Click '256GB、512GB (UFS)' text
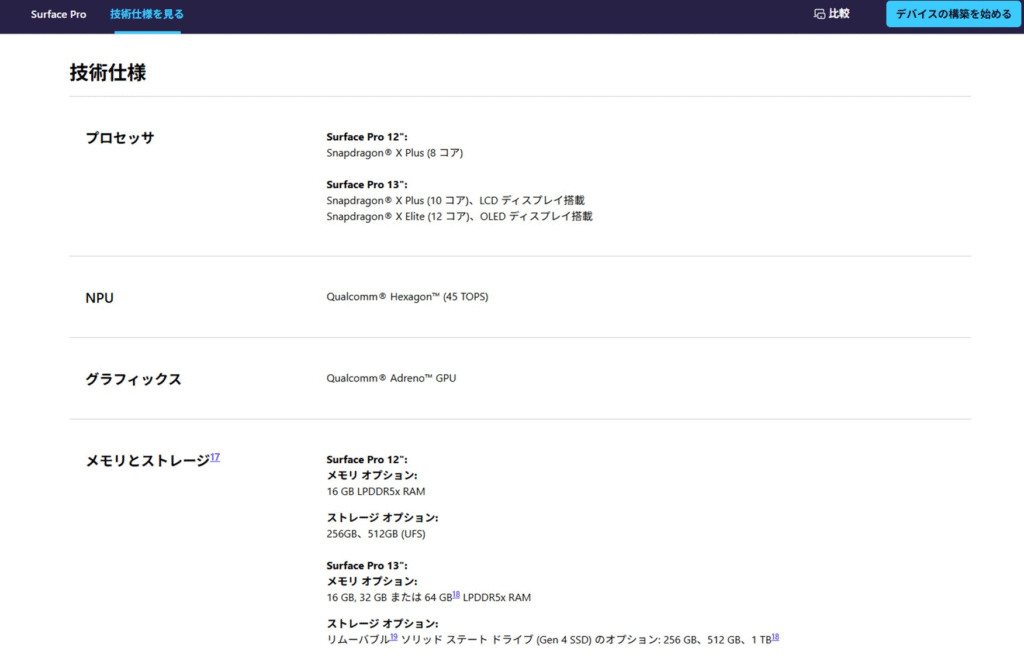Image resolution: width=1024 pixels, height=658 pixels. [376, 534]
